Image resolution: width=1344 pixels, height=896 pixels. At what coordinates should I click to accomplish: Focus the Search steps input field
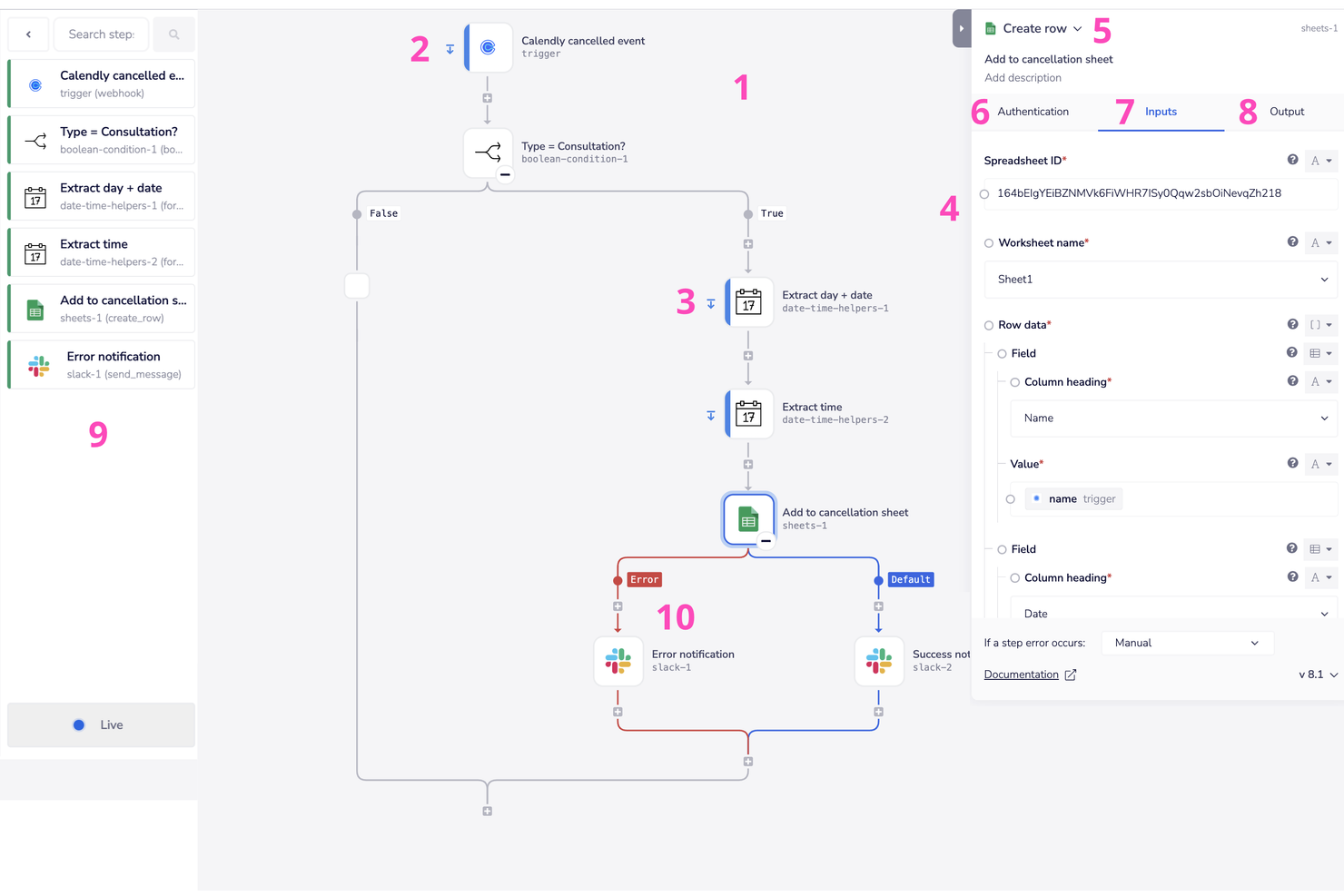point(101,34)
